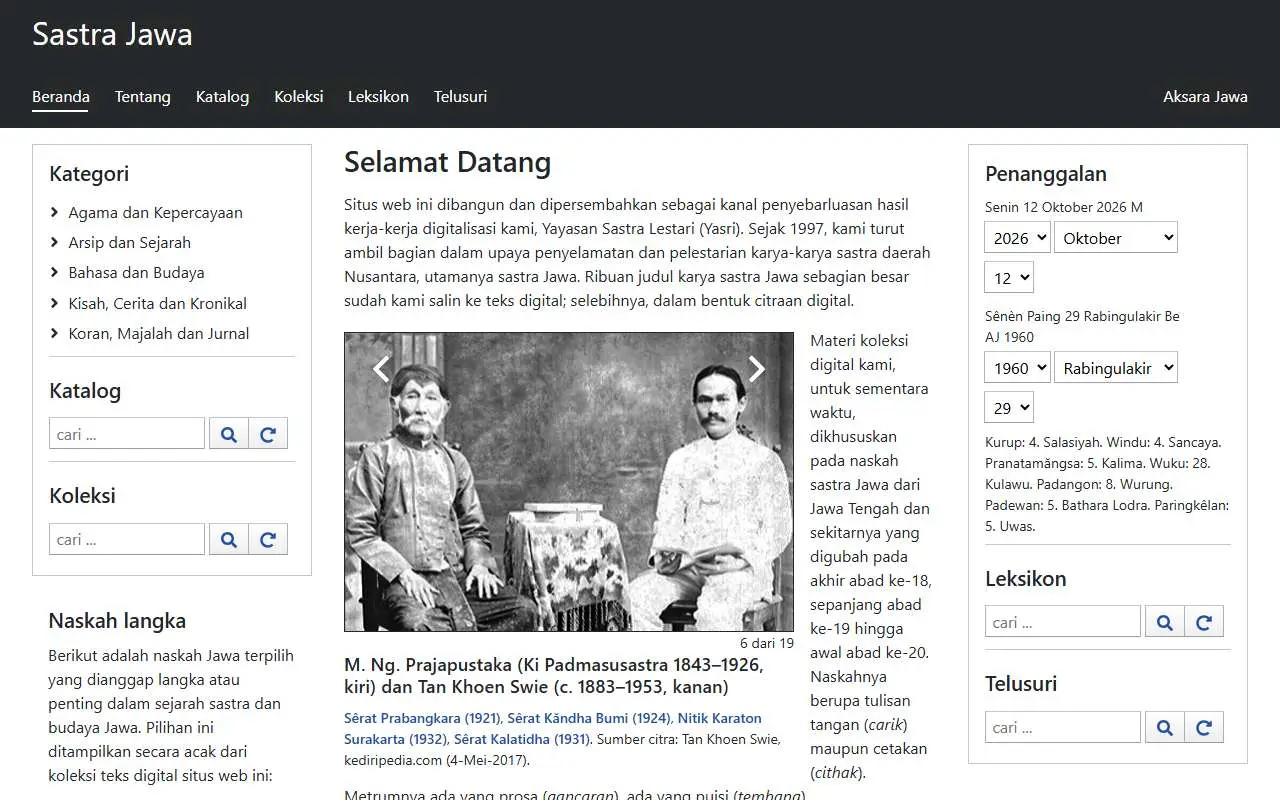Open the Oktober month dropdown
Viewport: 1280px width, 800px height.
[1116, 238]
